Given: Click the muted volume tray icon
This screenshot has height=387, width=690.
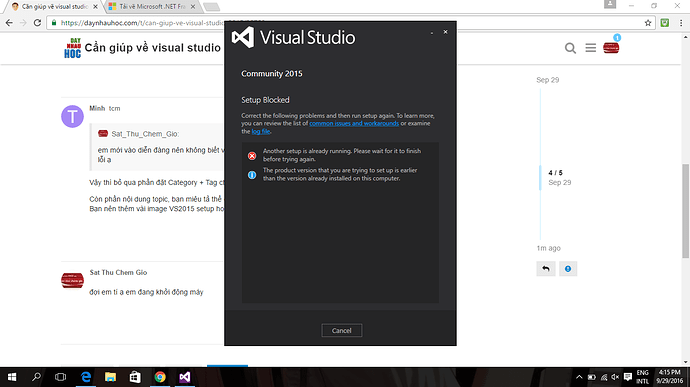Looking at the screenshot, I should (615, 377).
